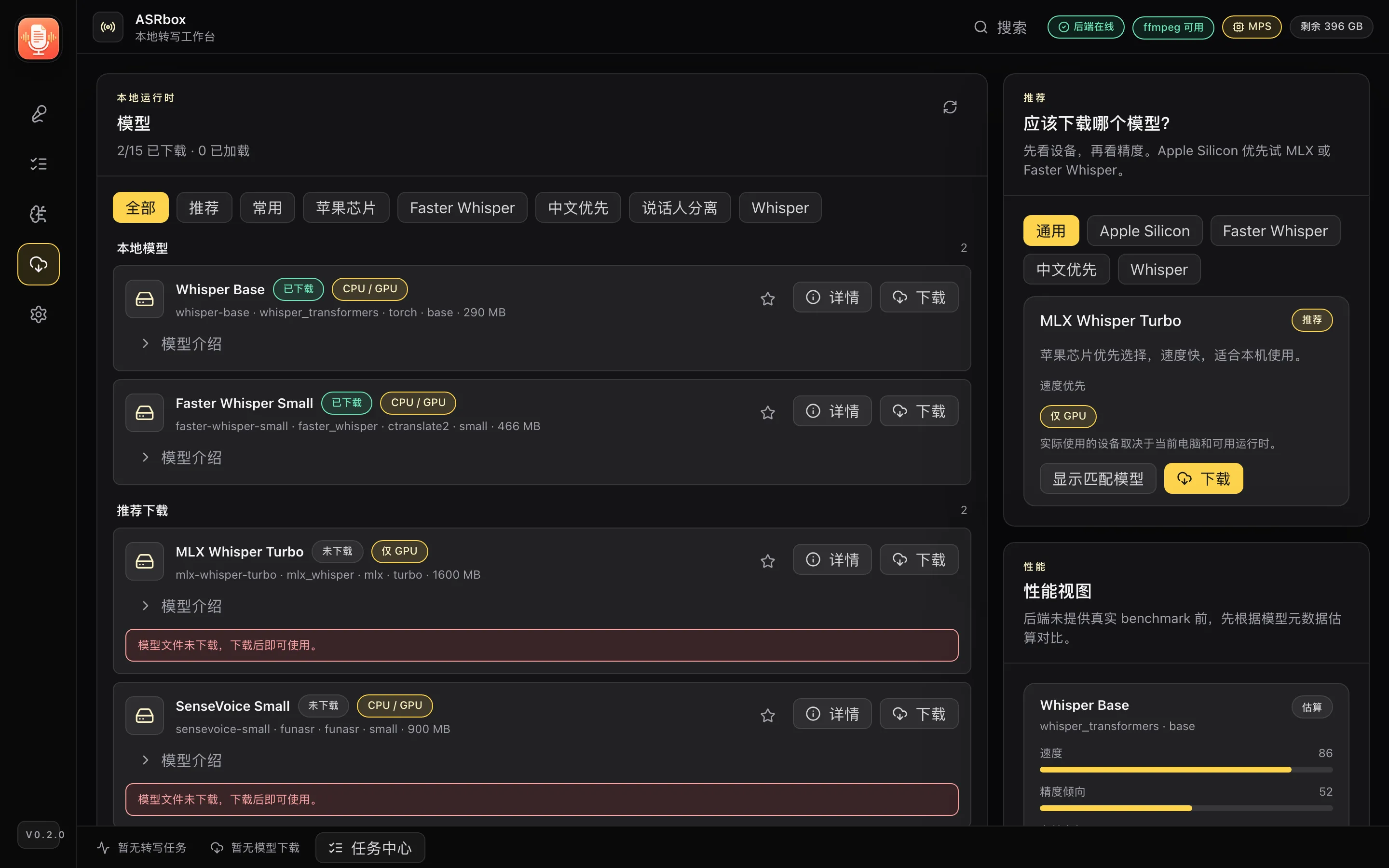Open the task list page in sidebar
The height and width of the screenshot is (868, 1389).
pos(39,164)
